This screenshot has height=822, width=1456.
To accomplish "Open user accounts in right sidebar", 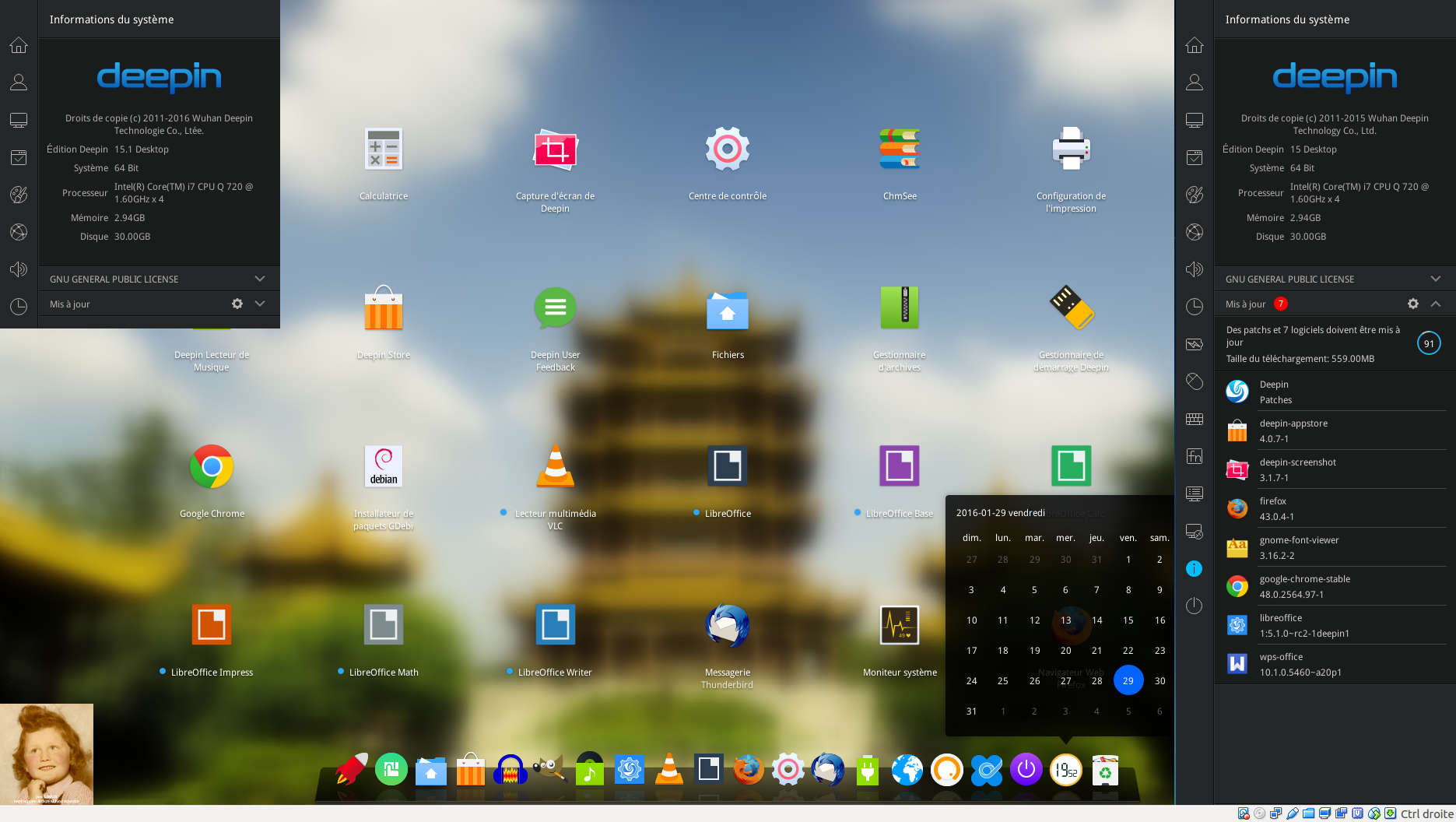I will click(x=1194, y=83).
